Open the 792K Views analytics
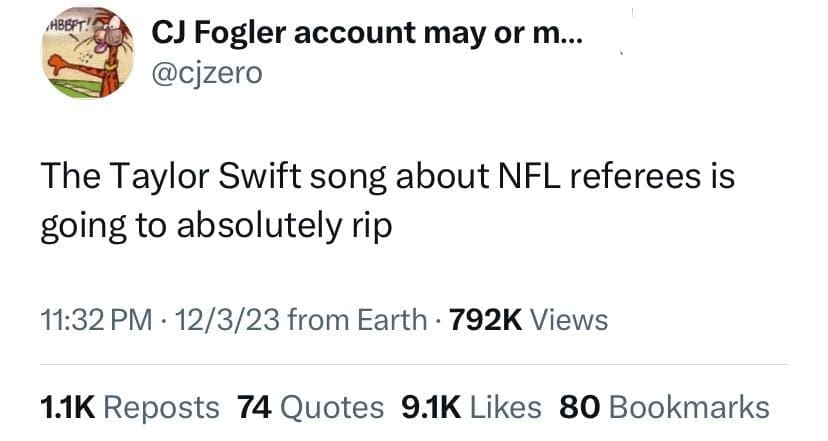 tap(529, 319)
